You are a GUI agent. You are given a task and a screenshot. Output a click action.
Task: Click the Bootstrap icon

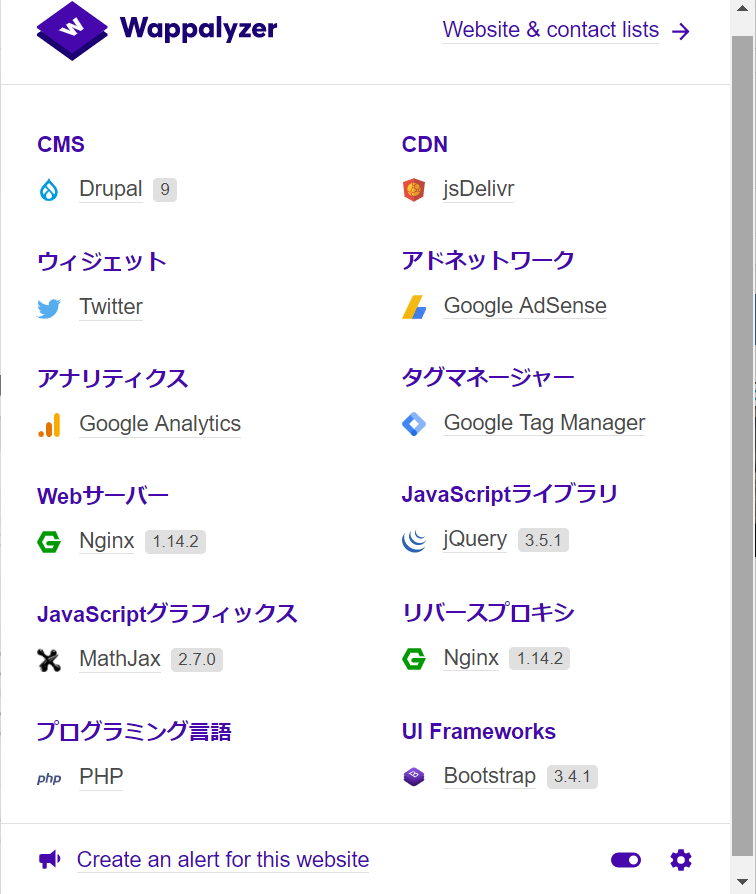tap(414, 777)
